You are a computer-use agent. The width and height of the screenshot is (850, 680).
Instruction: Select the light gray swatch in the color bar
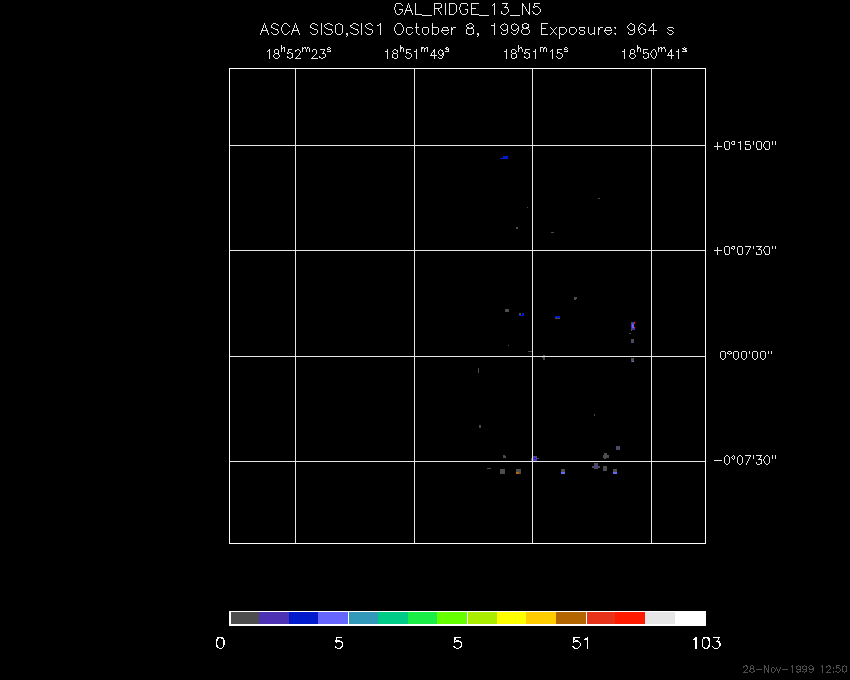[660, 618]
